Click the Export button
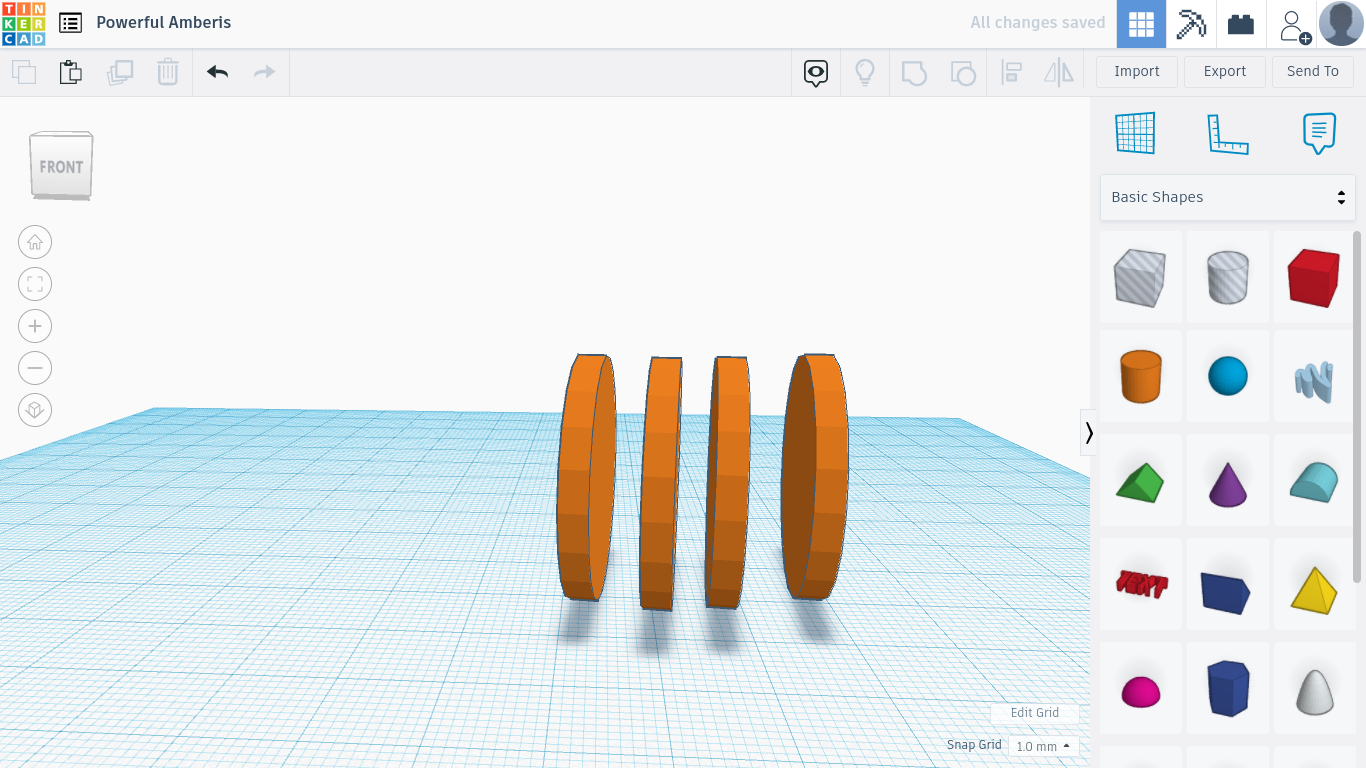The image size is (1366, 768). (x=1225, y=72)
